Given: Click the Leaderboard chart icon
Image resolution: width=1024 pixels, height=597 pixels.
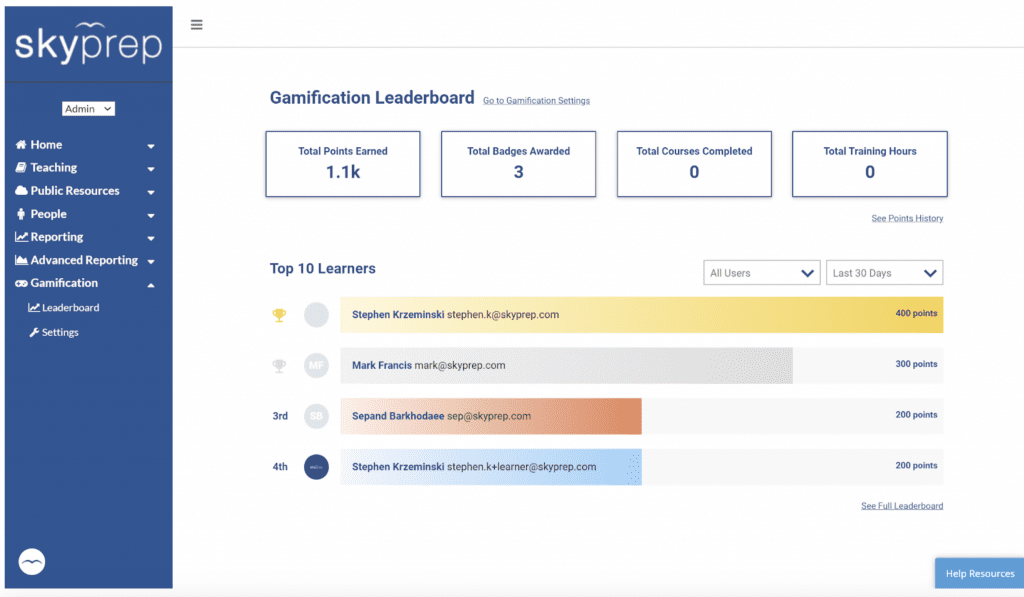Looking at the screenshot, I should point(33,307).
